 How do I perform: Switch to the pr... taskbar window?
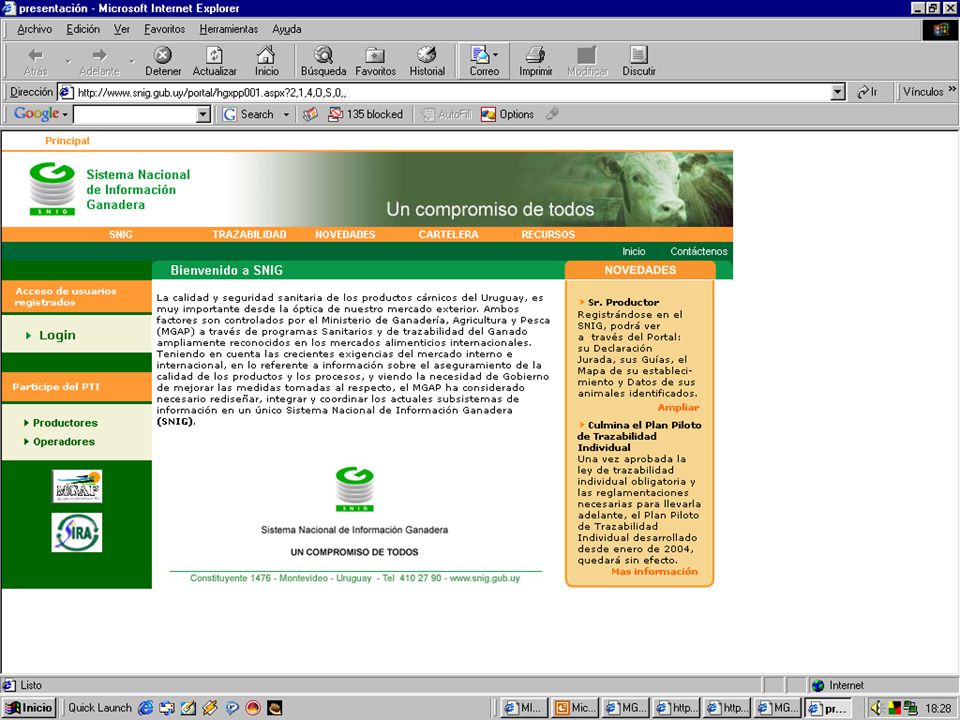[x=829, y=708]
